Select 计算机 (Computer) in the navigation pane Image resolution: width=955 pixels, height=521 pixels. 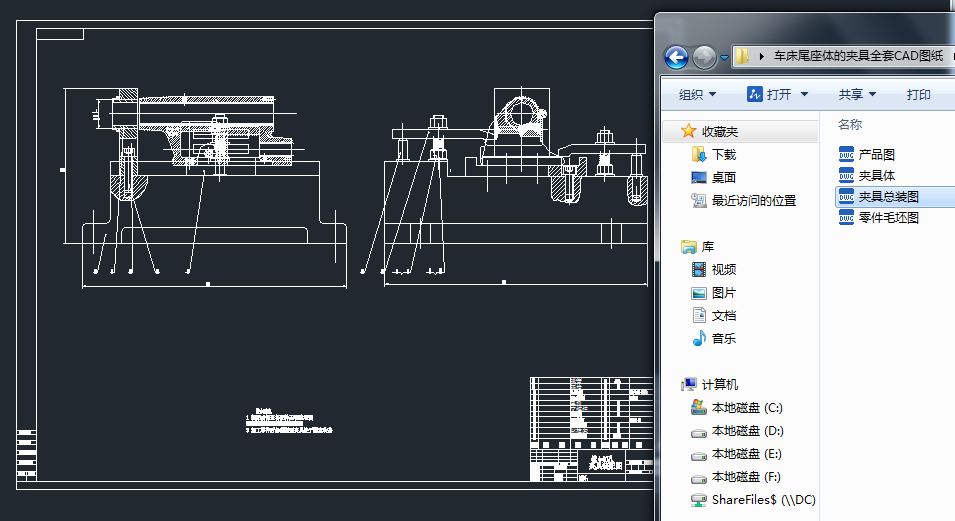tap(719, 384)
